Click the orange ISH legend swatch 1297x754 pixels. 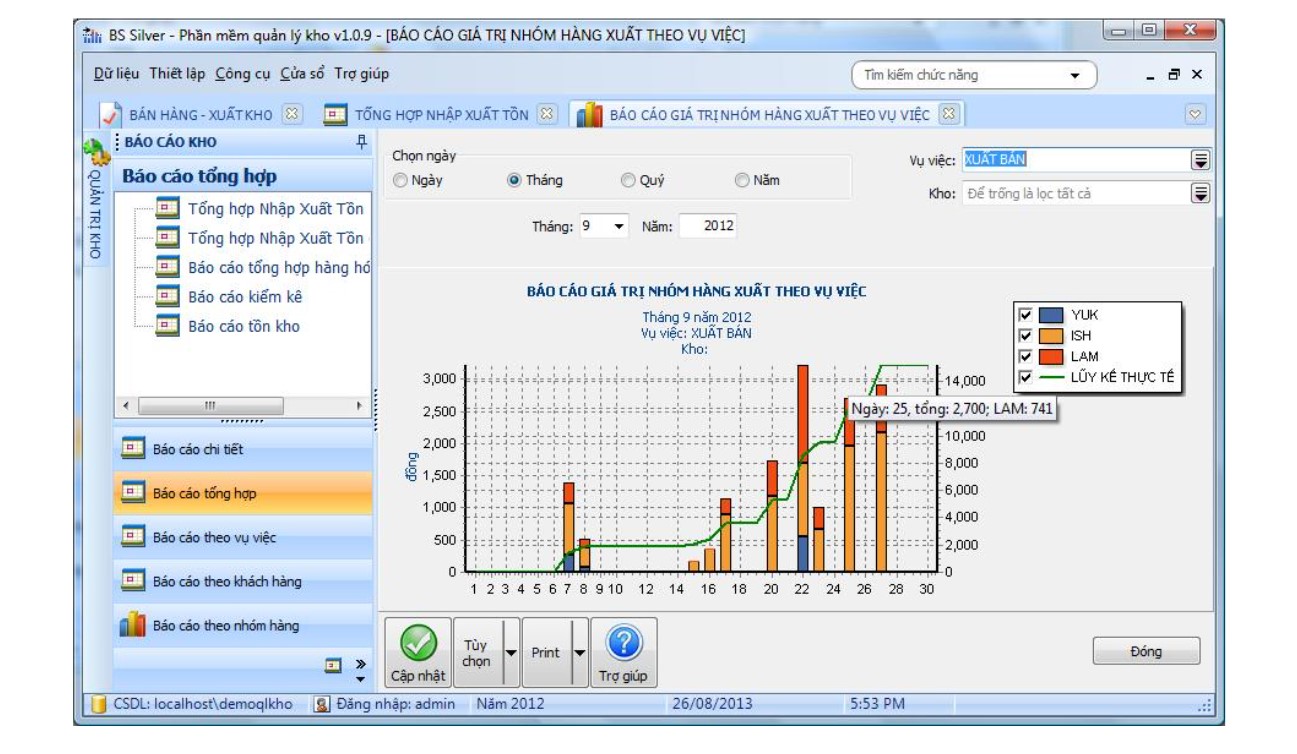point(1051,335)
